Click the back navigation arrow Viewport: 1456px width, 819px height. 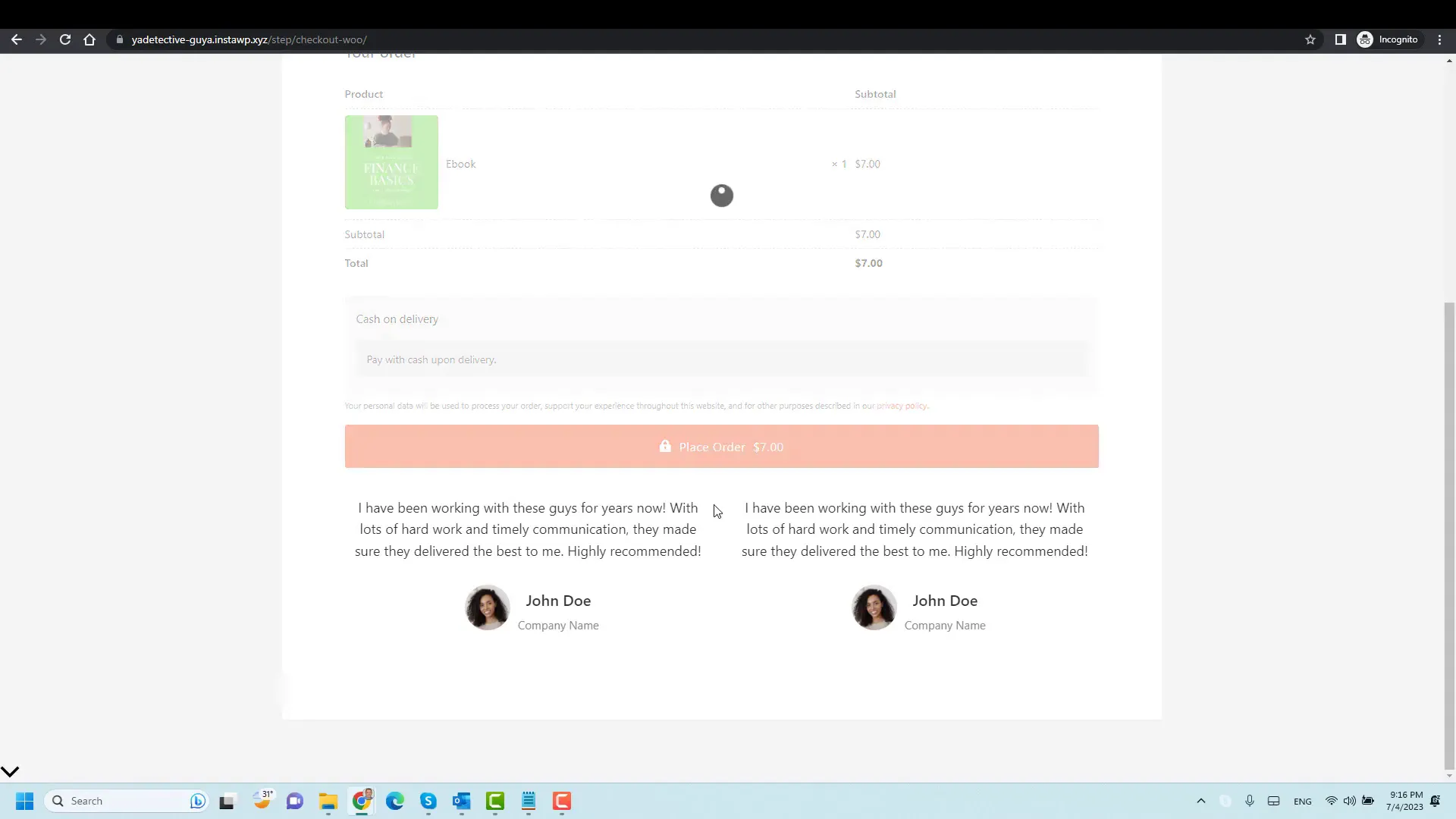16,39
